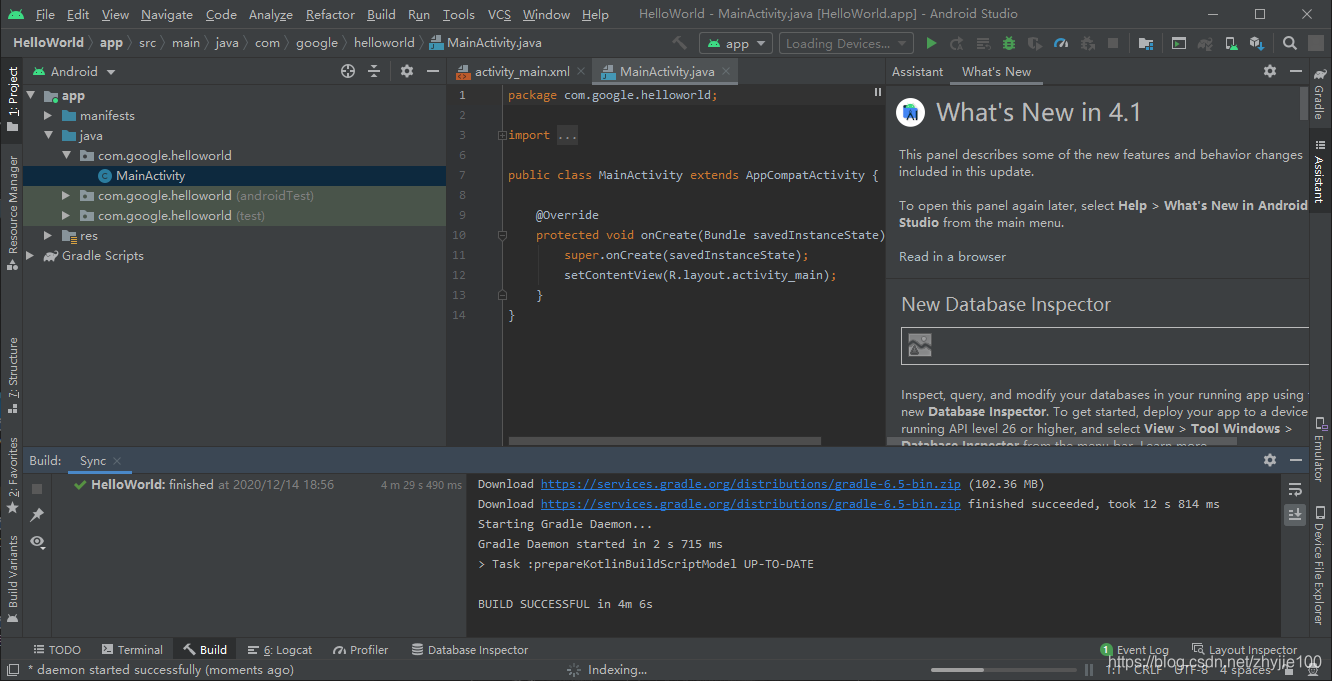This screenshot has height=681, width=1332.
Task: Toggle scroll to end in build output
Action: pyautogui.click(x=1295, y=514)
